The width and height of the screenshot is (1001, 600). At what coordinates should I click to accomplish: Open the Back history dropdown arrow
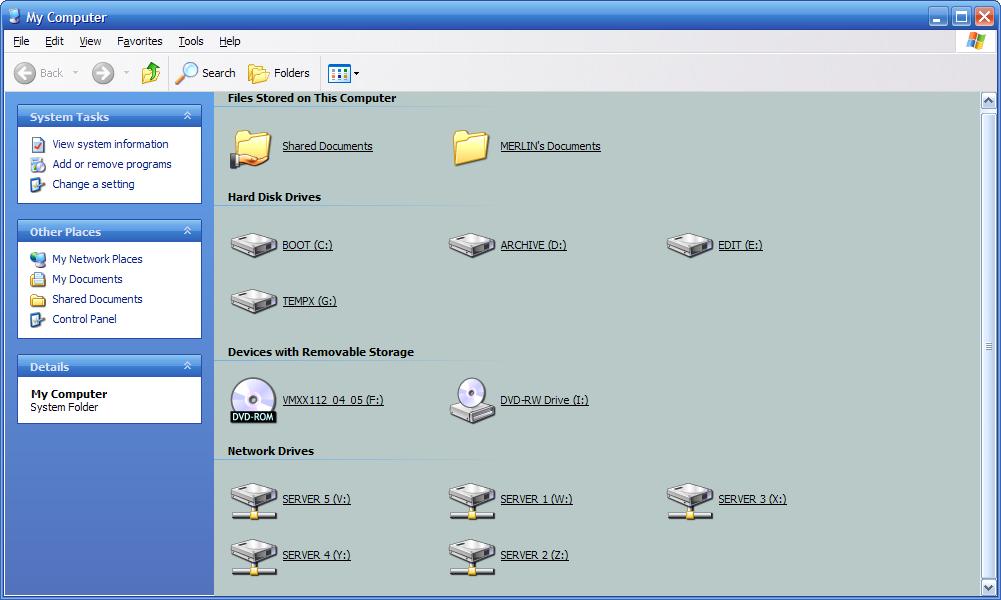[75, 73]
